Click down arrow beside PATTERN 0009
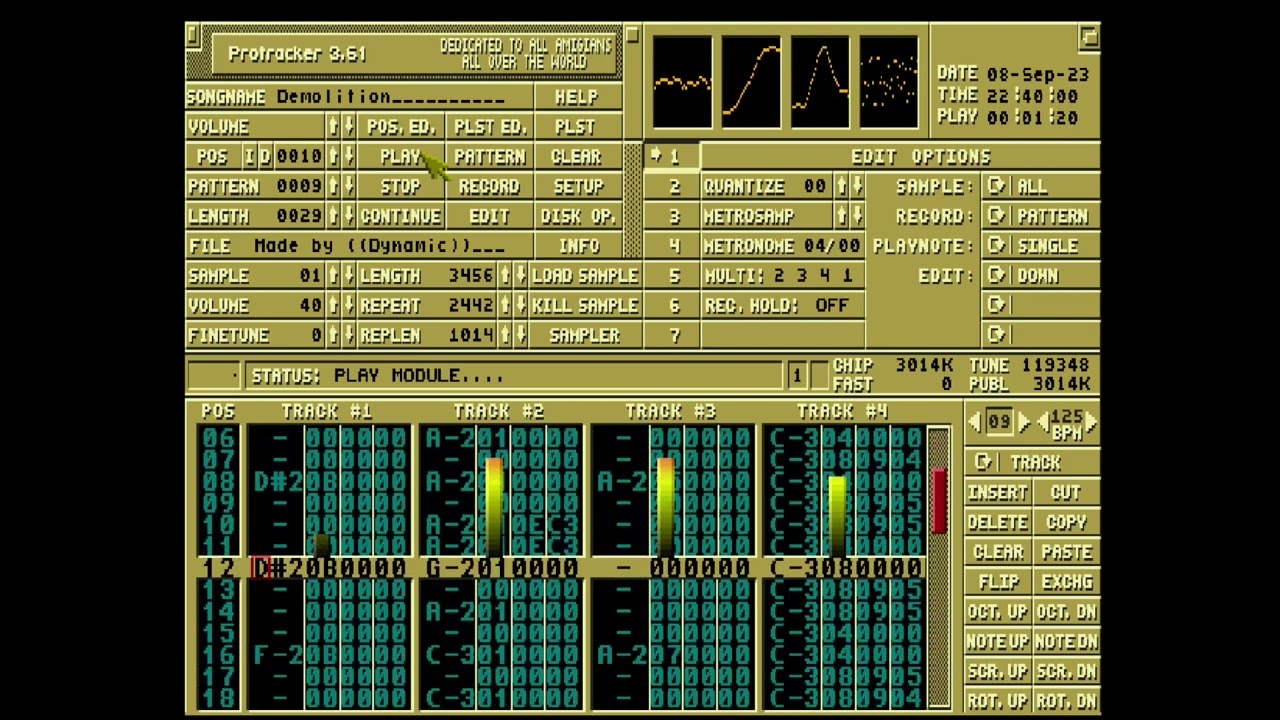 (348, 186)
